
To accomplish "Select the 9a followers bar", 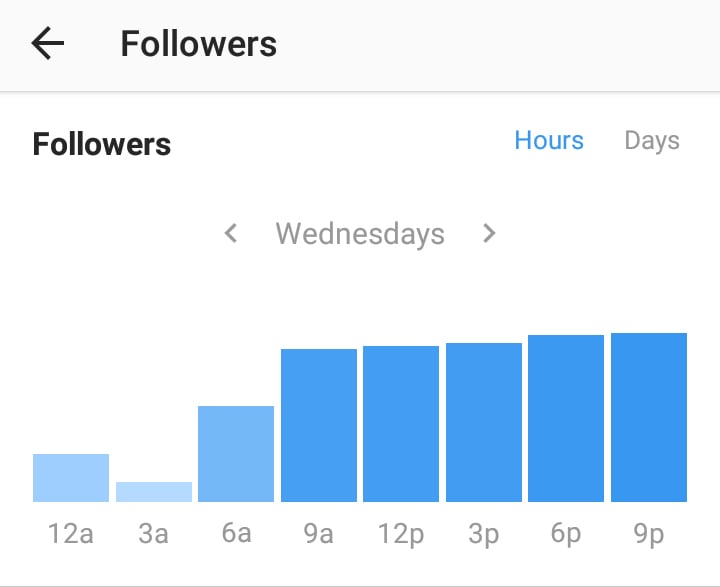I will click(319, 425).
